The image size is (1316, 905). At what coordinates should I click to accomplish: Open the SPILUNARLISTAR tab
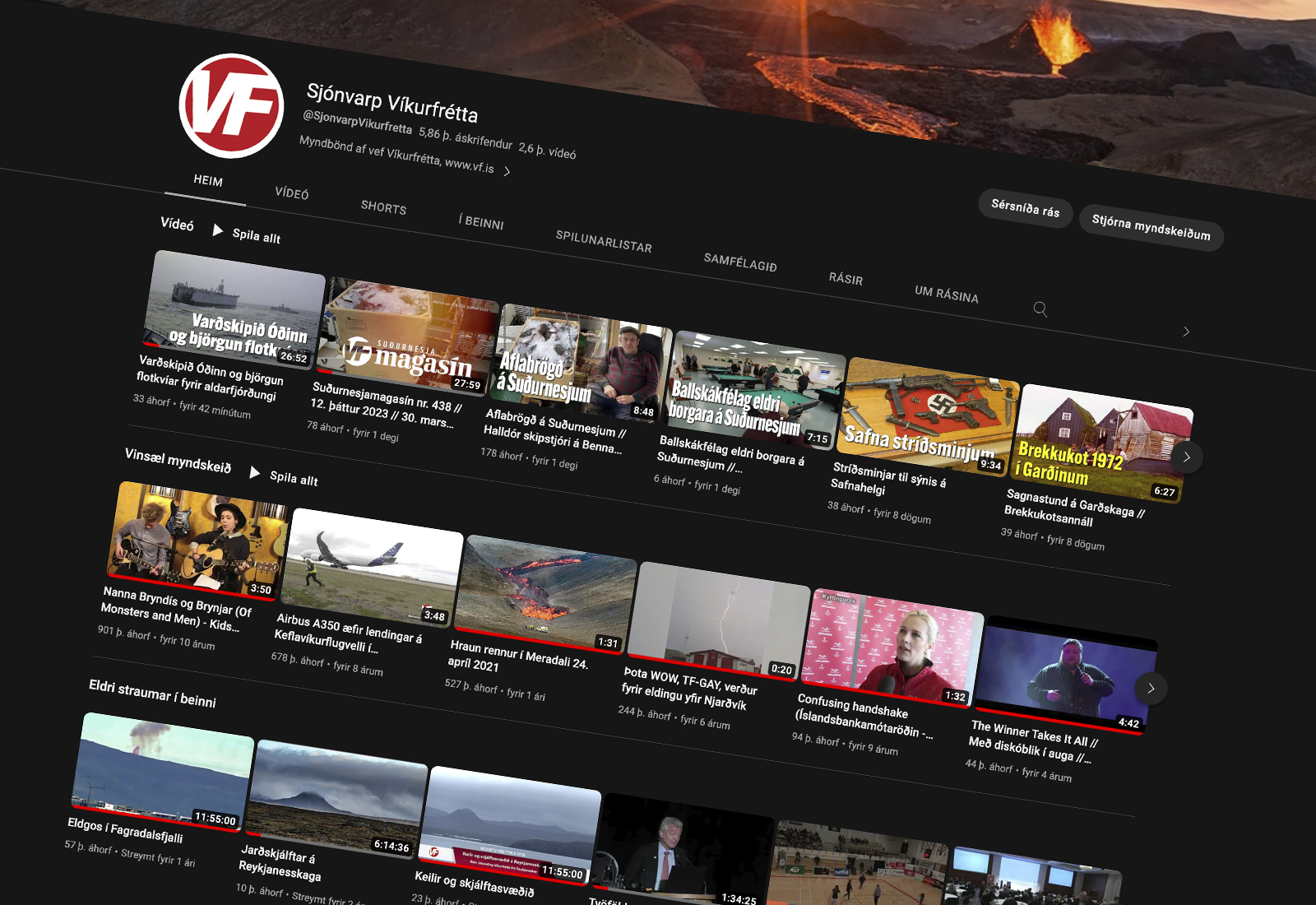click(604, 241)
